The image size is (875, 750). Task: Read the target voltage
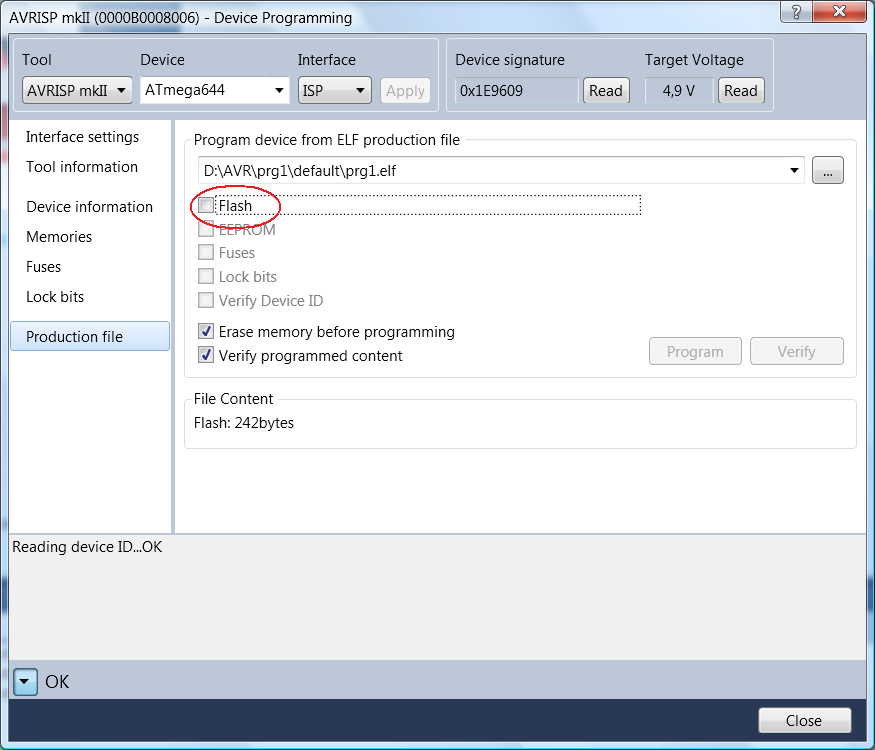741,90
